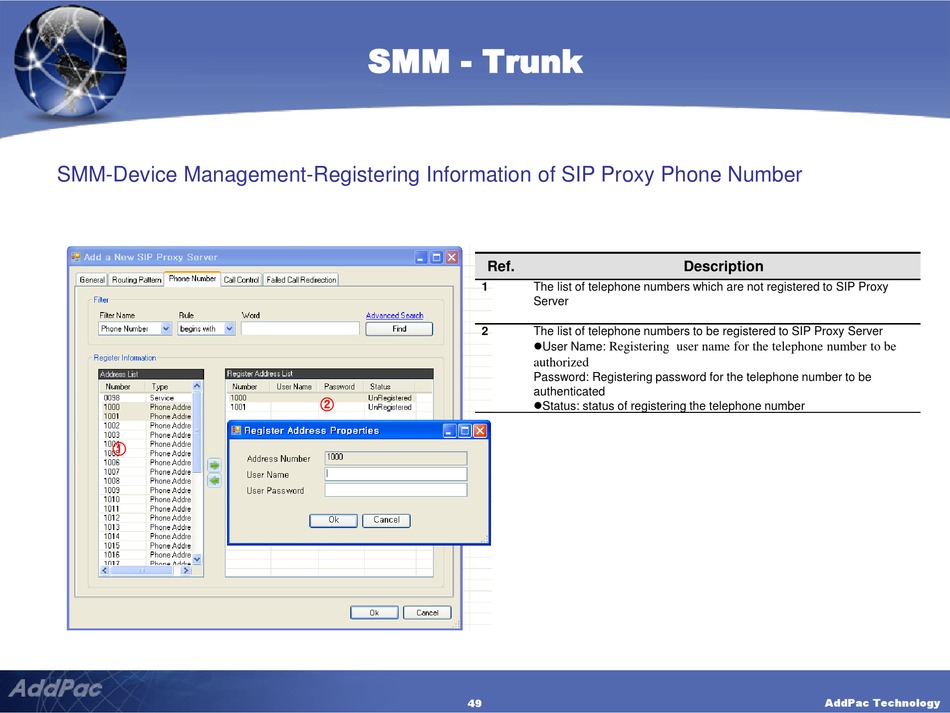This screenshot has width=950, height=713.
Task: Close the Register Address Properties dialog
Action: pos(480,431)
